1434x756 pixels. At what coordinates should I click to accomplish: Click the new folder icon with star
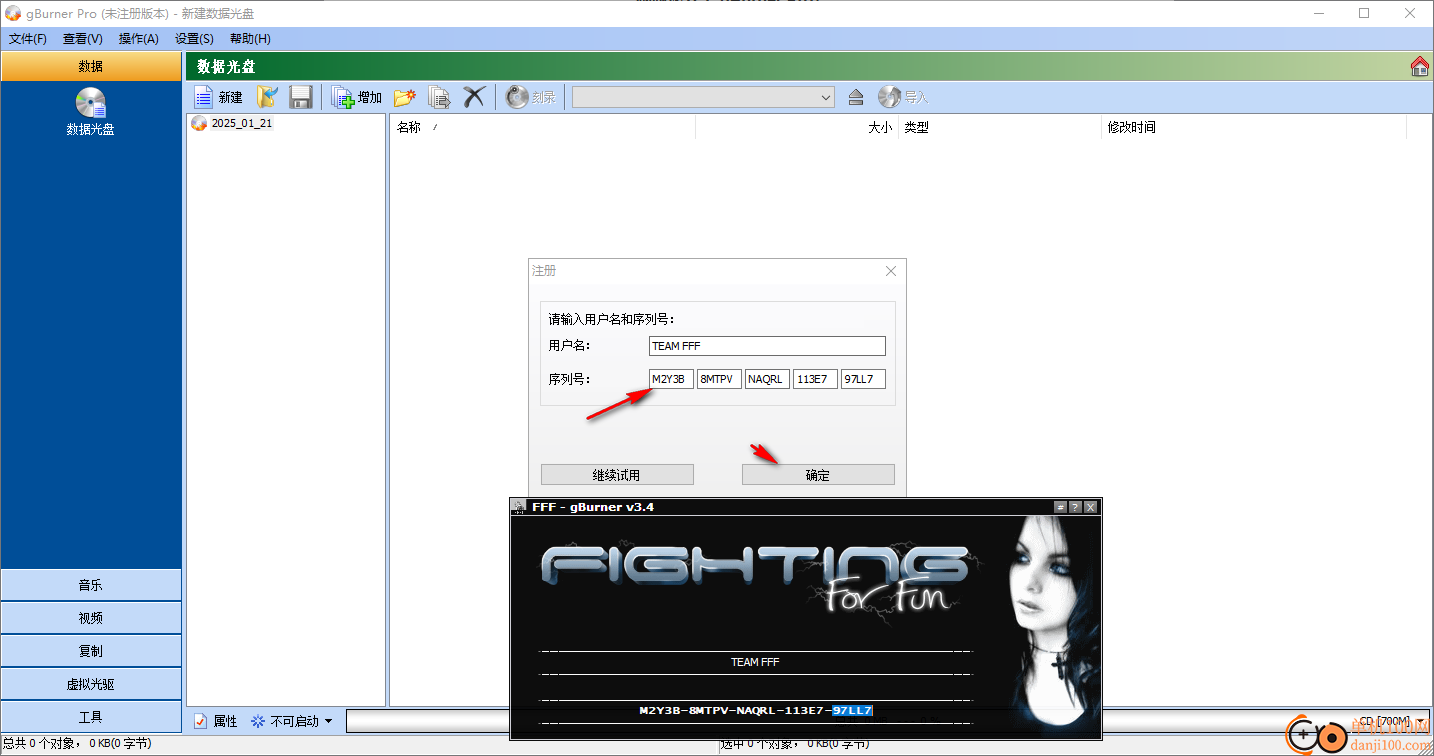tap(405, 97)
